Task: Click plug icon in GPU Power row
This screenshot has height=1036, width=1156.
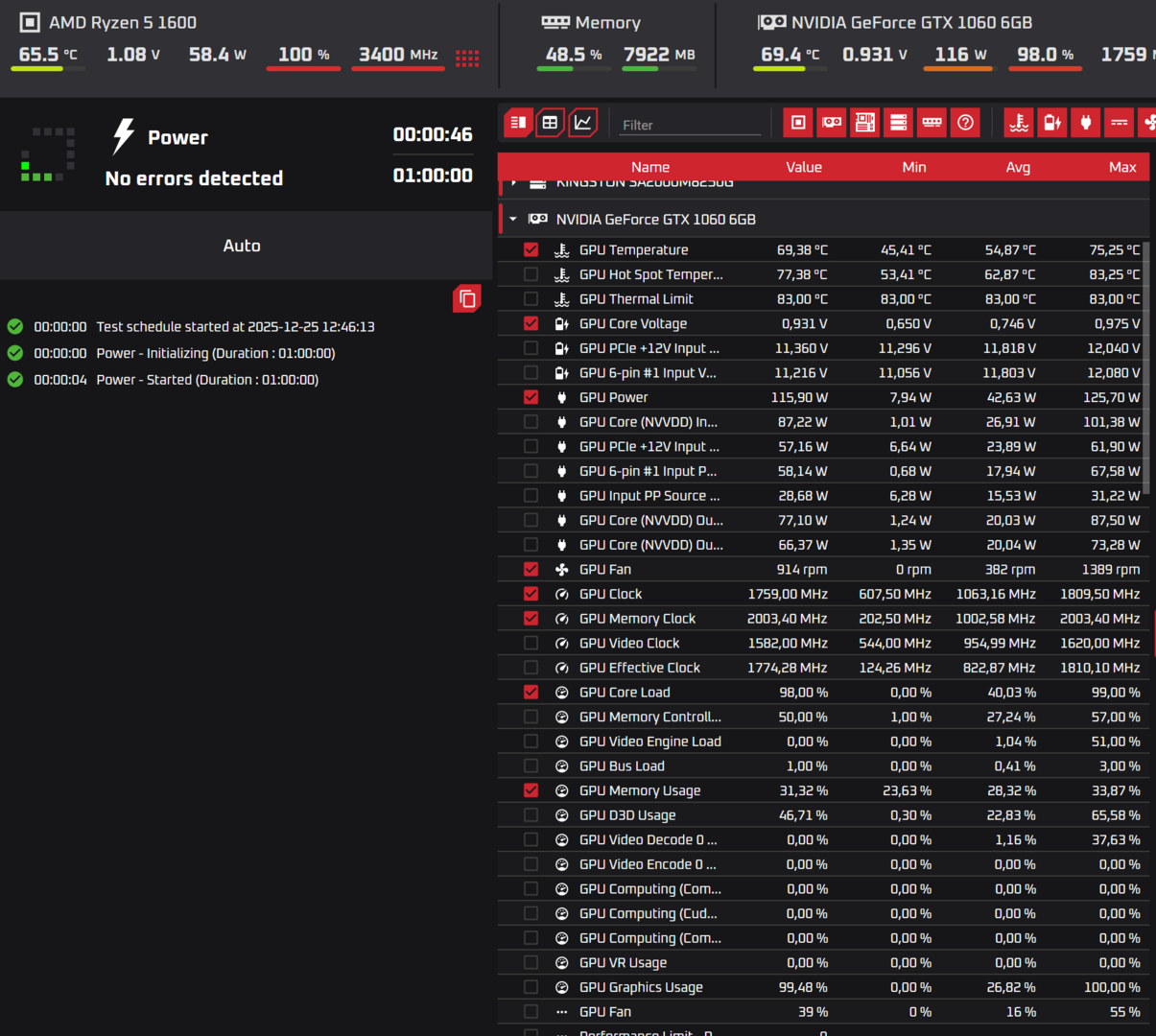Action: [x=562, y=397]
